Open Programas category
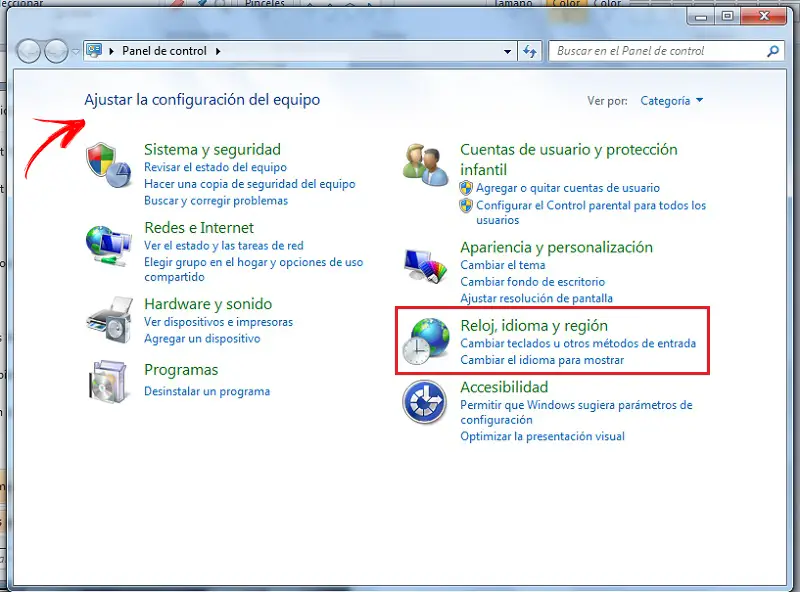The width and height of the screenshot is (800, 592). pyautogui.click(x=181, y=369)
